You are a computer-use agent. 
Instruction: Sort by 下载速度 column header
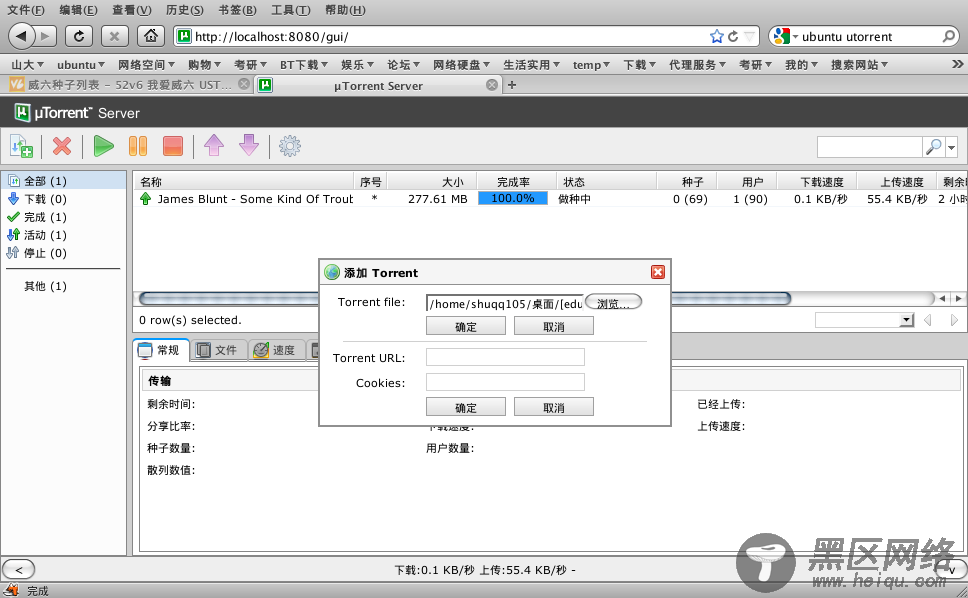click(x=817, y=181)
